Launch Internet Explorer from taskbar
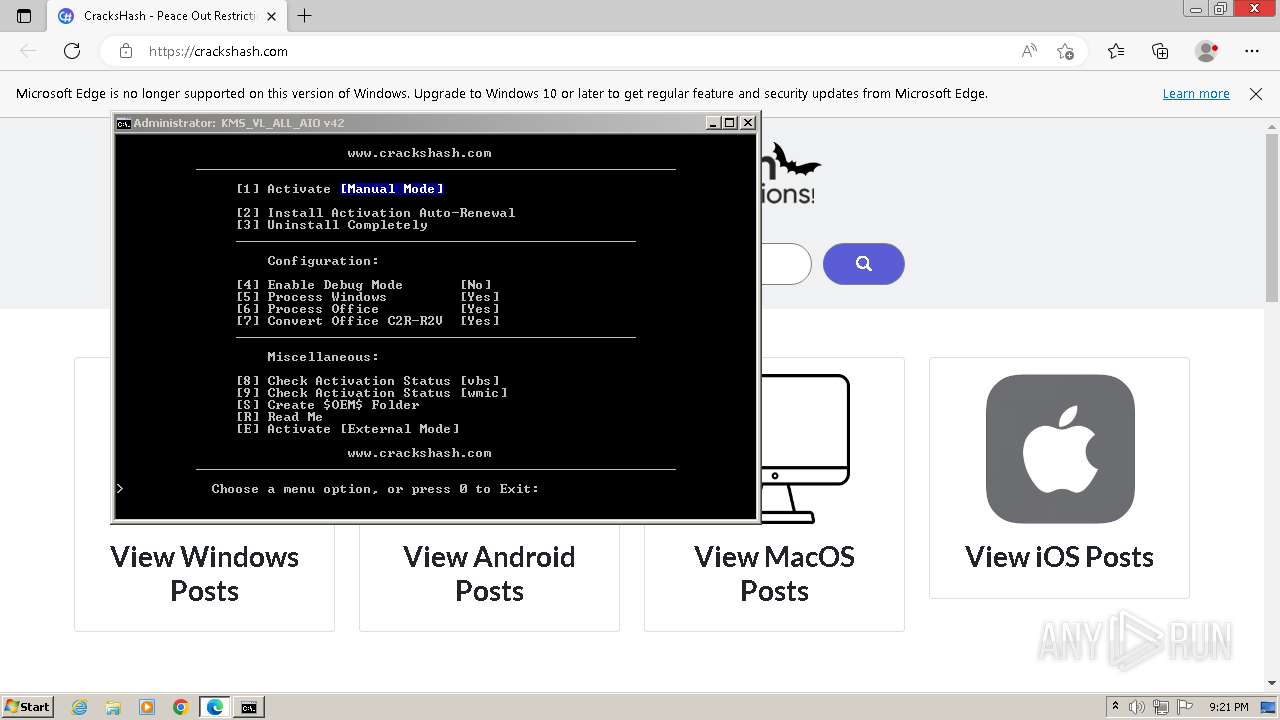 (80, 707)
